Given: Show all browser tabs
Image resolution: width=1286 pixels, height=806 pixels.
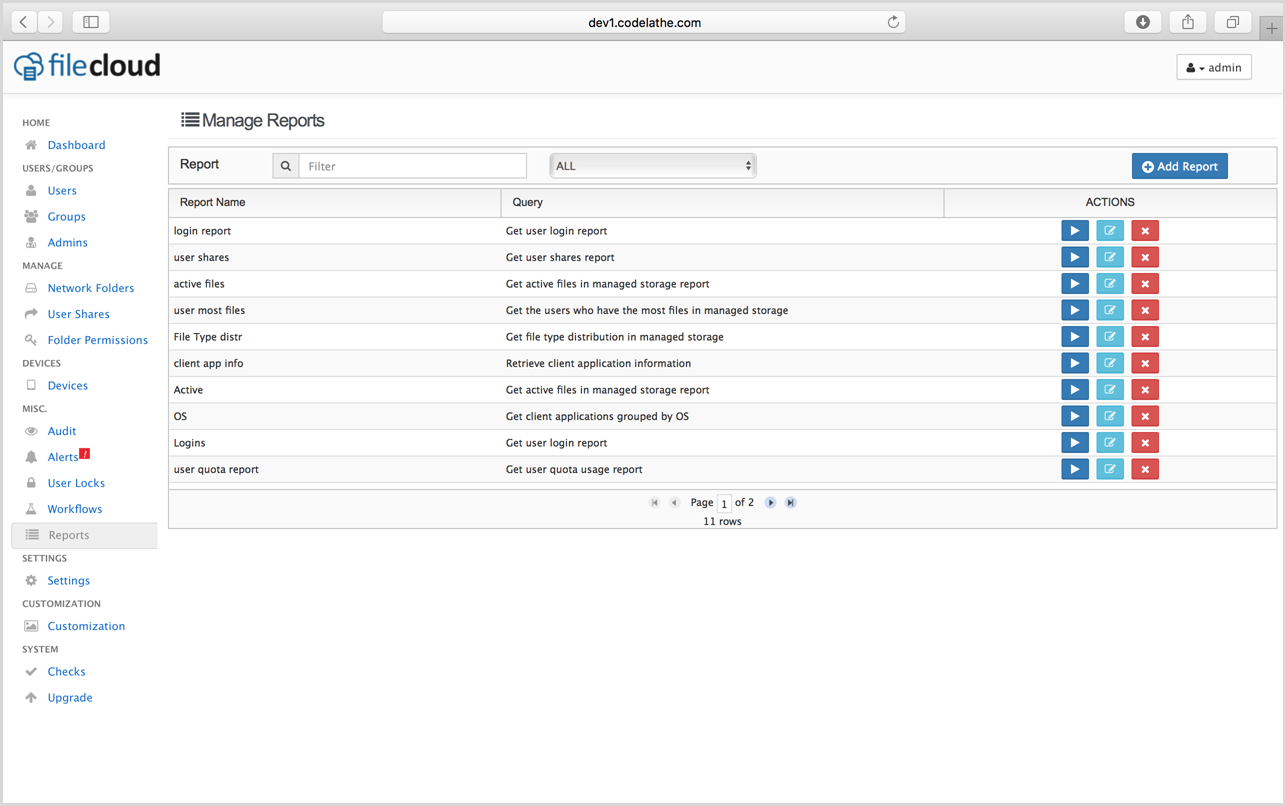Looking at the screenshot, I should (1233, 22).
